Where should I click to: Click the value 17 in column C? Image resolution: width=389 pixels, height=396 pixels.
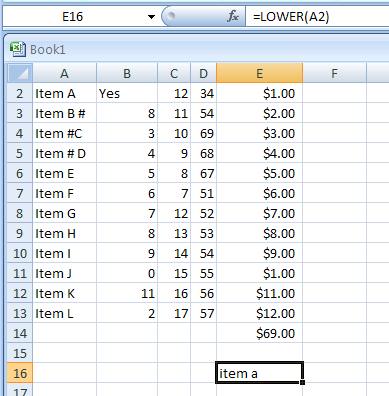tap(174, 313)
